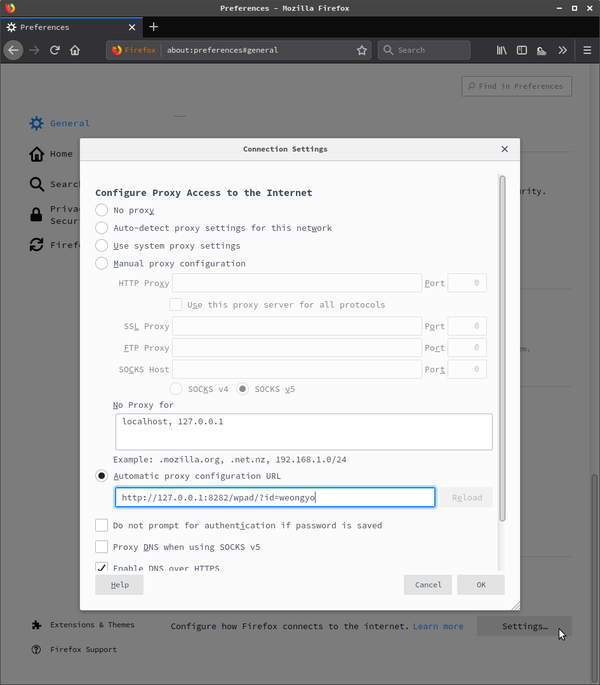Click the SOCKS Host Port field
This screenshot has height=685, width=600.
click(467, 369)
